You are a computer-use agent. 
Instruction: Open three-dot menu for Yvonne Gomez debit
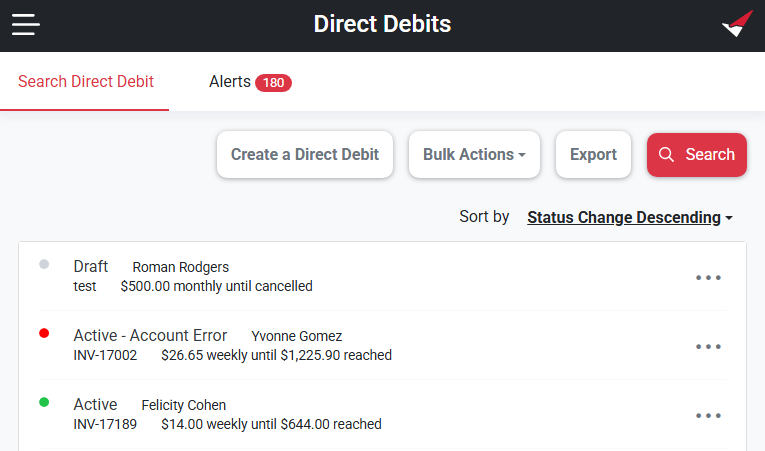[708, 347]
